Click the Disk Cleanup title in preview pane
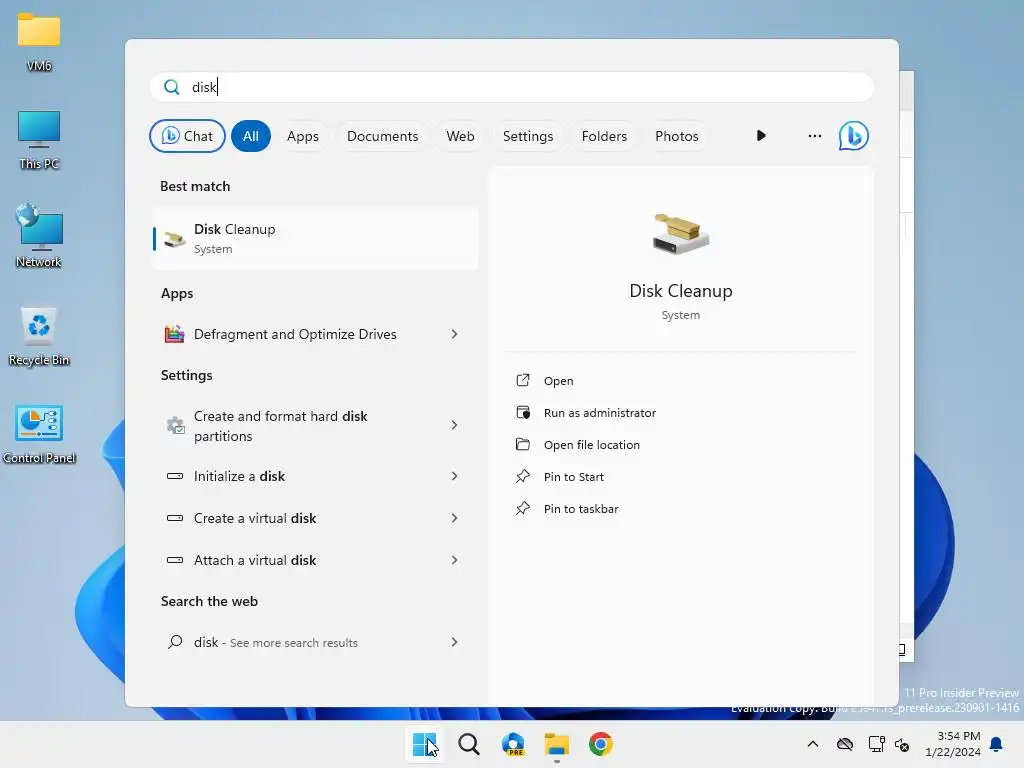1024x768 pixels. tap(680, 291)
